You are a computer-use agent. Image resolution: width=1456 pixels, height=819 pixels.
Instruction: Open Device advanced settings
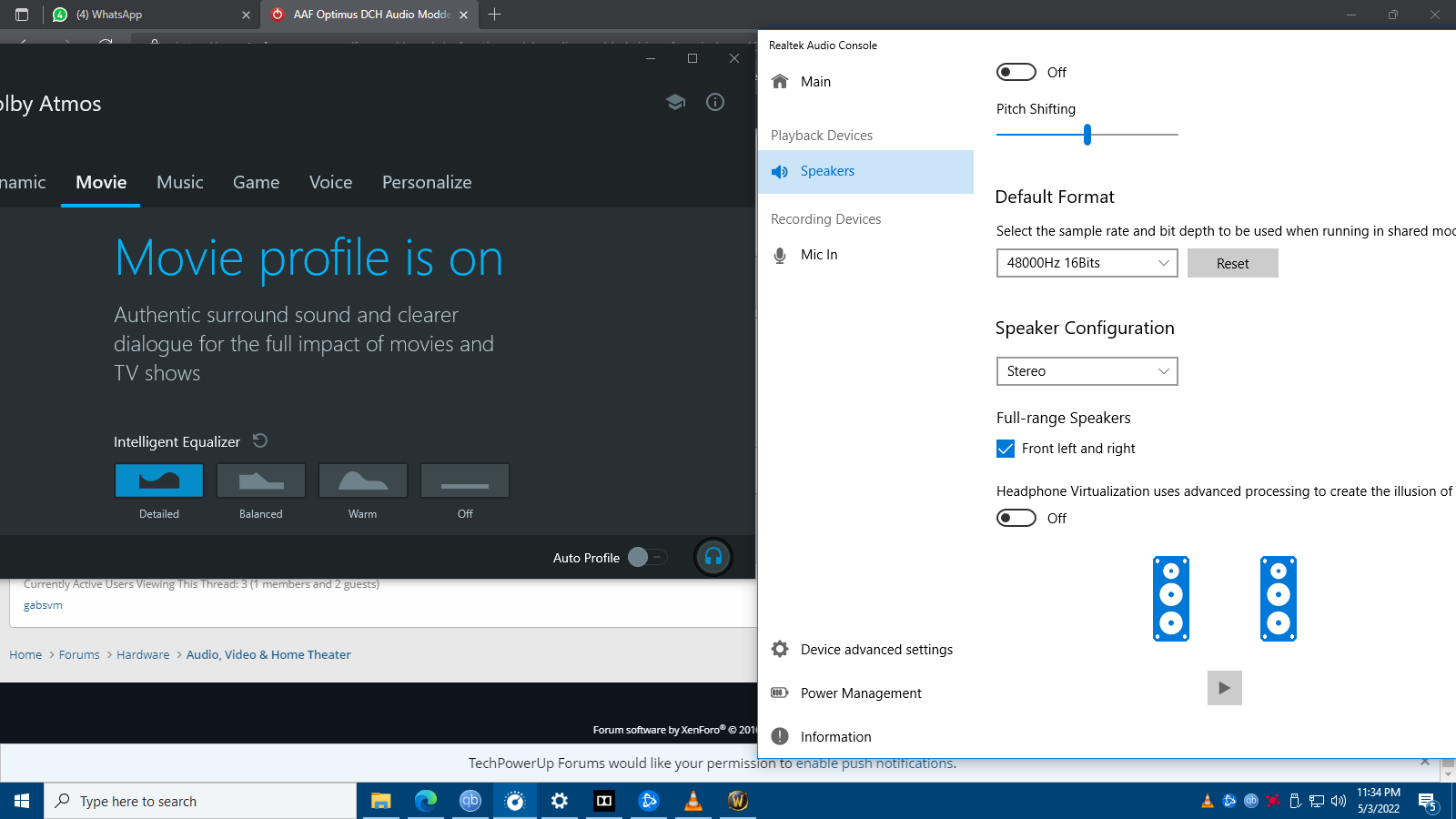click(x=865, y=649)
